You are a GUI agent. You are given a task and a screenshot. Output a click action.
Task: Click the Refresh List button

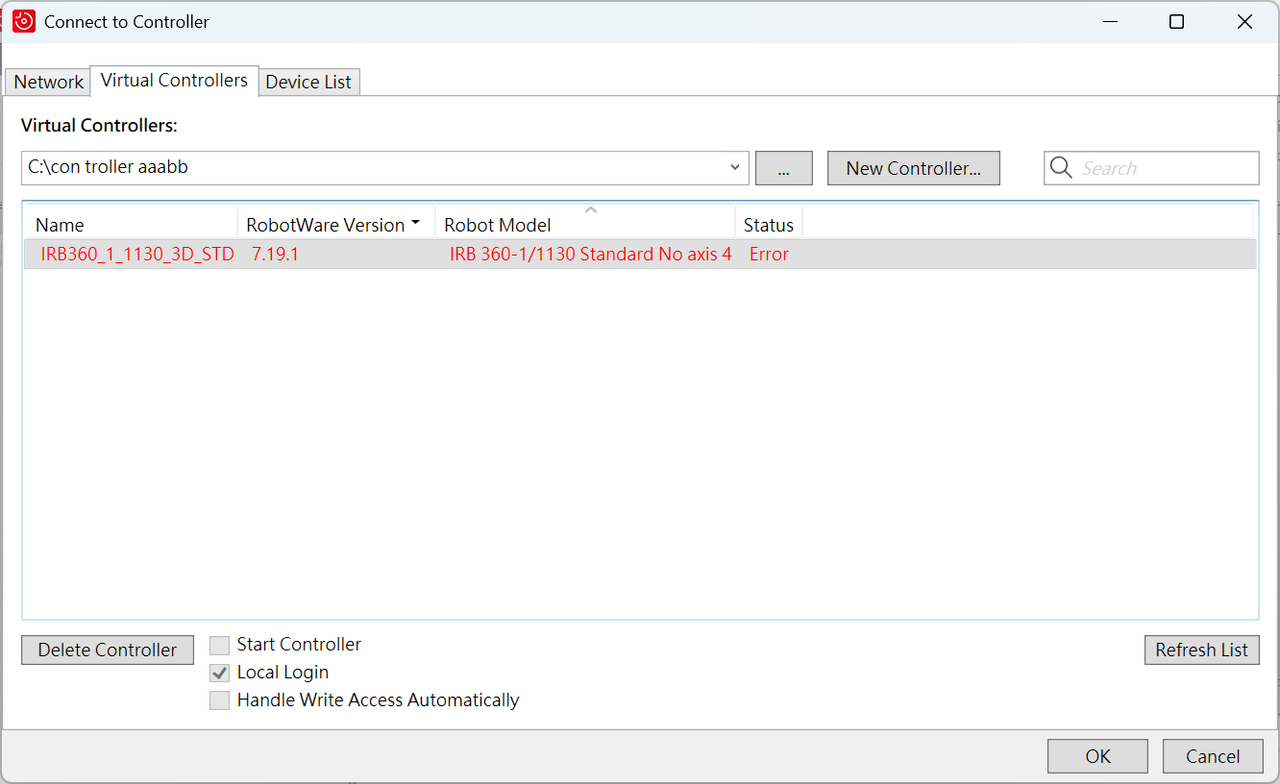point(1201,650)
